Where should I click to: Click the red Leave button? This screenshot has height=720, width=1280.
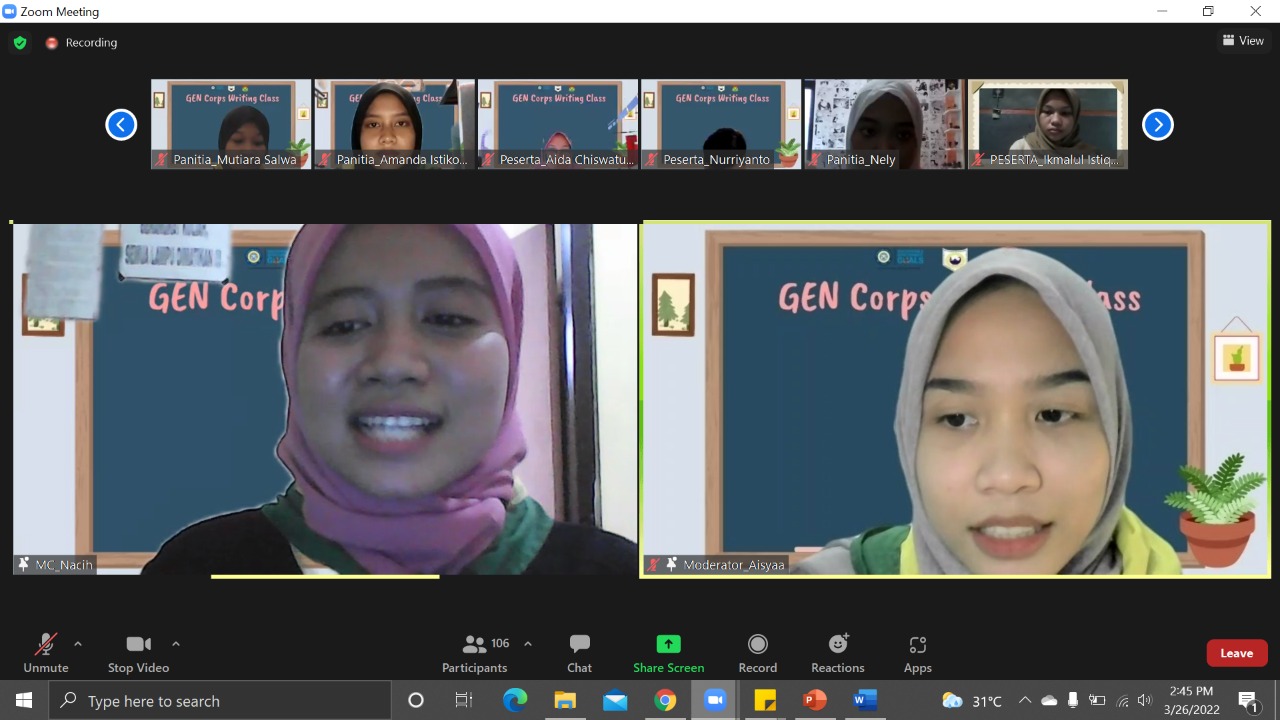pos(1236,653)
